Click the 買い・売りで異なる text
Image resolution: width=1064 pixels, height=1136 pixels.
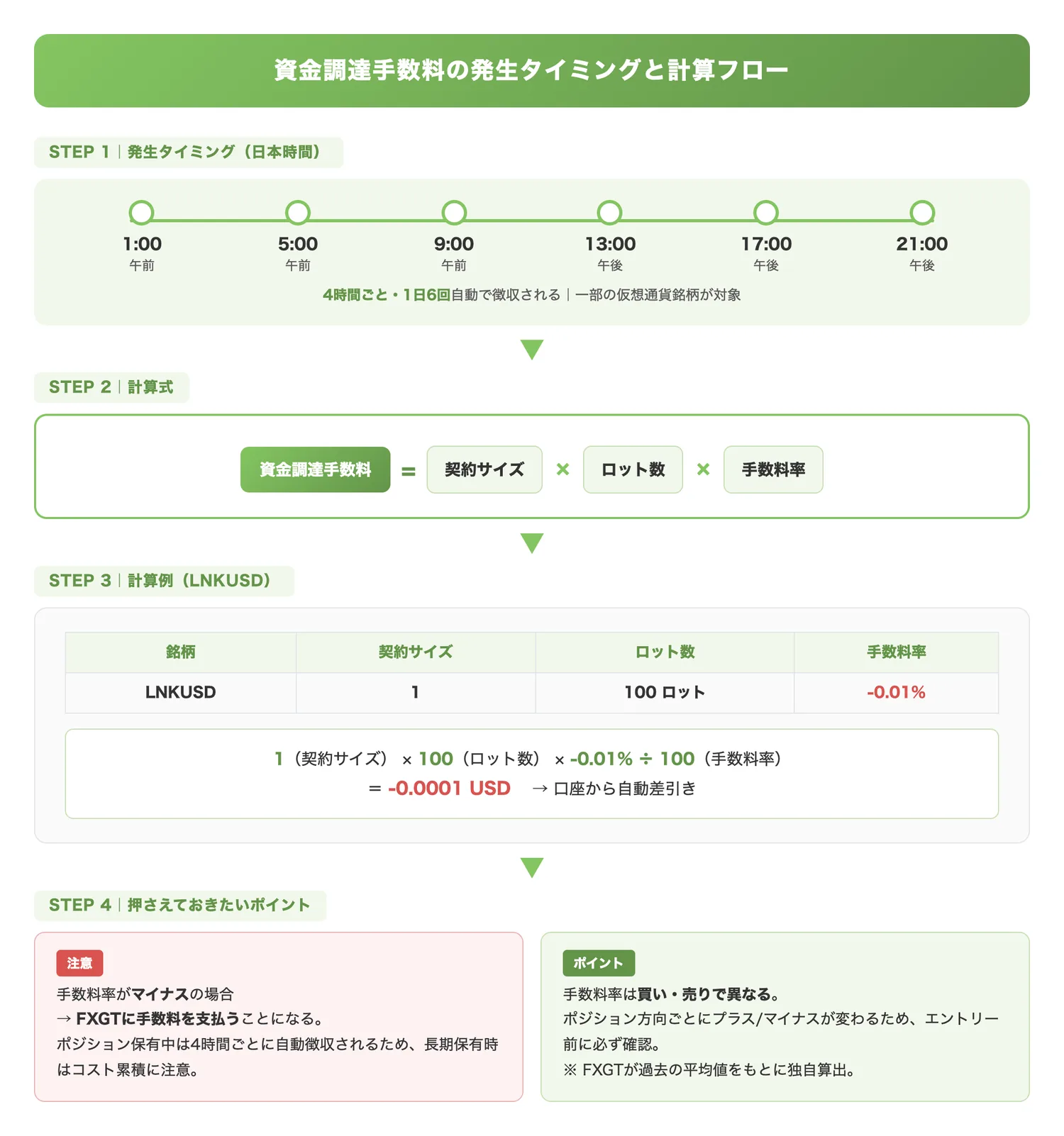tap(704, 994)
